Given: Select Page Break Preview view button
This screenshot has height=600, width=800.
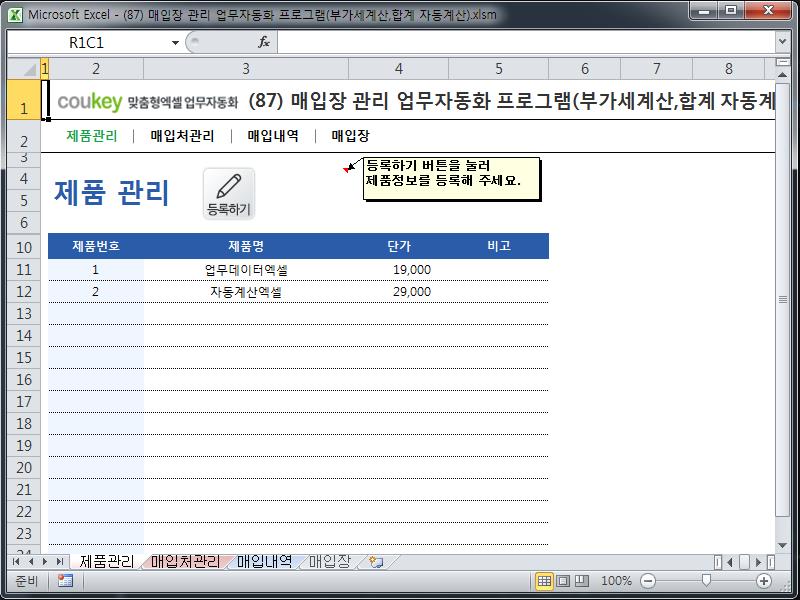Looking at the screenshot, I should pos(582,581).
